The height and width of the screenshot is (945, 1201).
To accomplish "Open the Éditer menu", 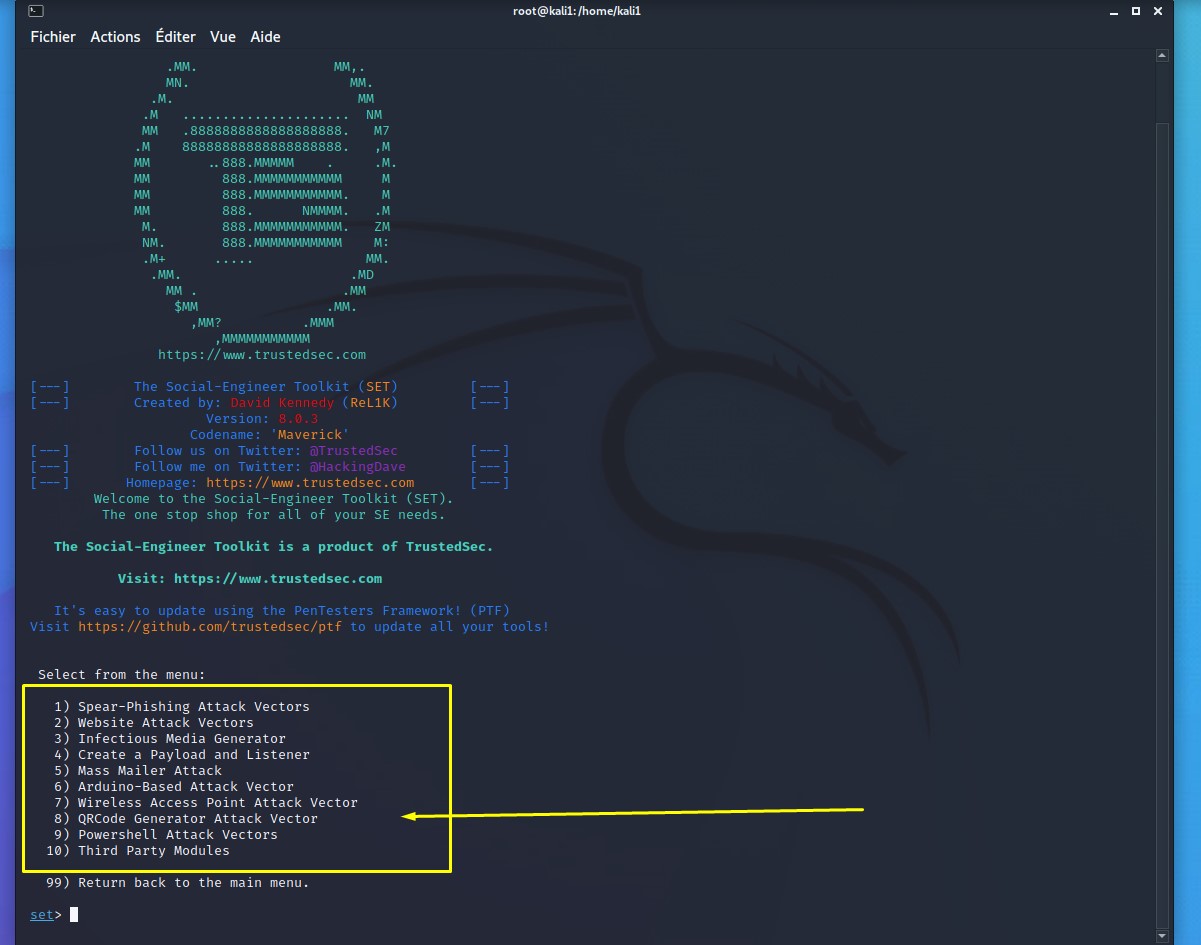I will [x=175, y=37].
